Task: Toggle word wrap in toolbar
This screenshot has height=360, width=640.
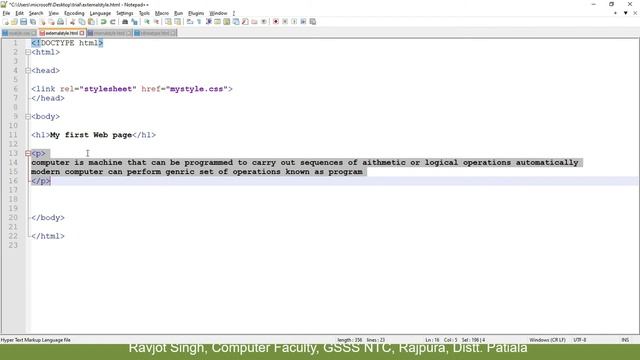Action: coord(190,22)
